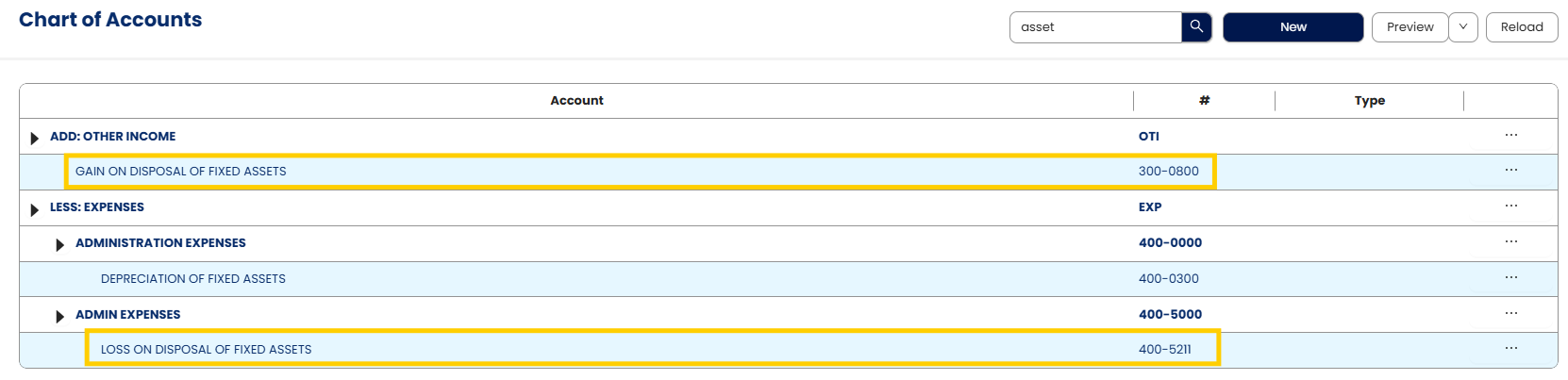The image size is (1568, 380).
Task: Open the Preview dropdown chevron
Action: pos(1463,26)
